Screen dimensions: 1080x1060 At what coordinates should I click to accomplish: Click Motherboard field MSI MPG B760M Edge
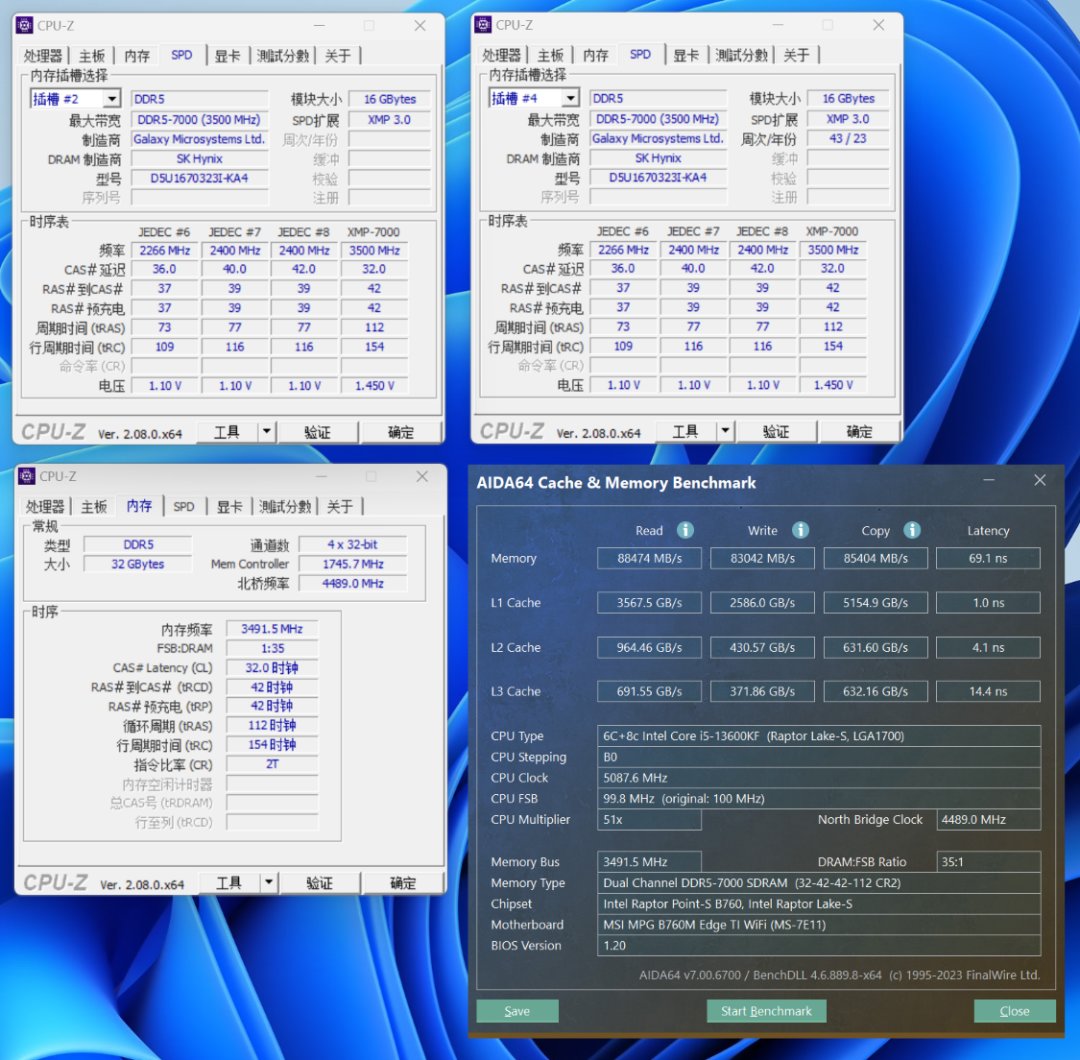pos(819,924)
